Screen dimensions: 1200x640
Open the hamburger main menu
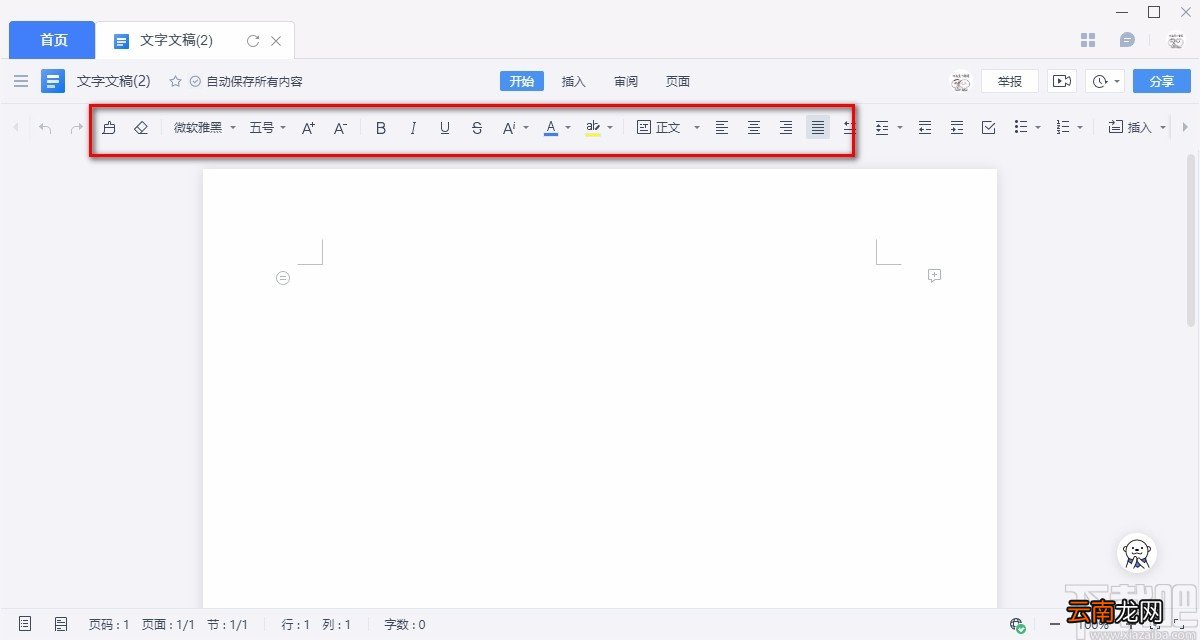tap(21, 81)
